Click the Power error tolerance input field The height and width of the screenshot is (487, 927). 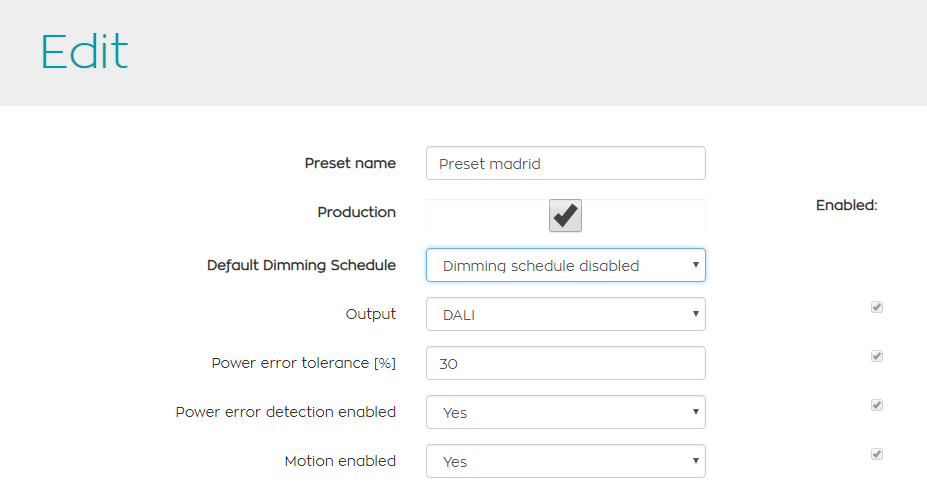(565, 363)
